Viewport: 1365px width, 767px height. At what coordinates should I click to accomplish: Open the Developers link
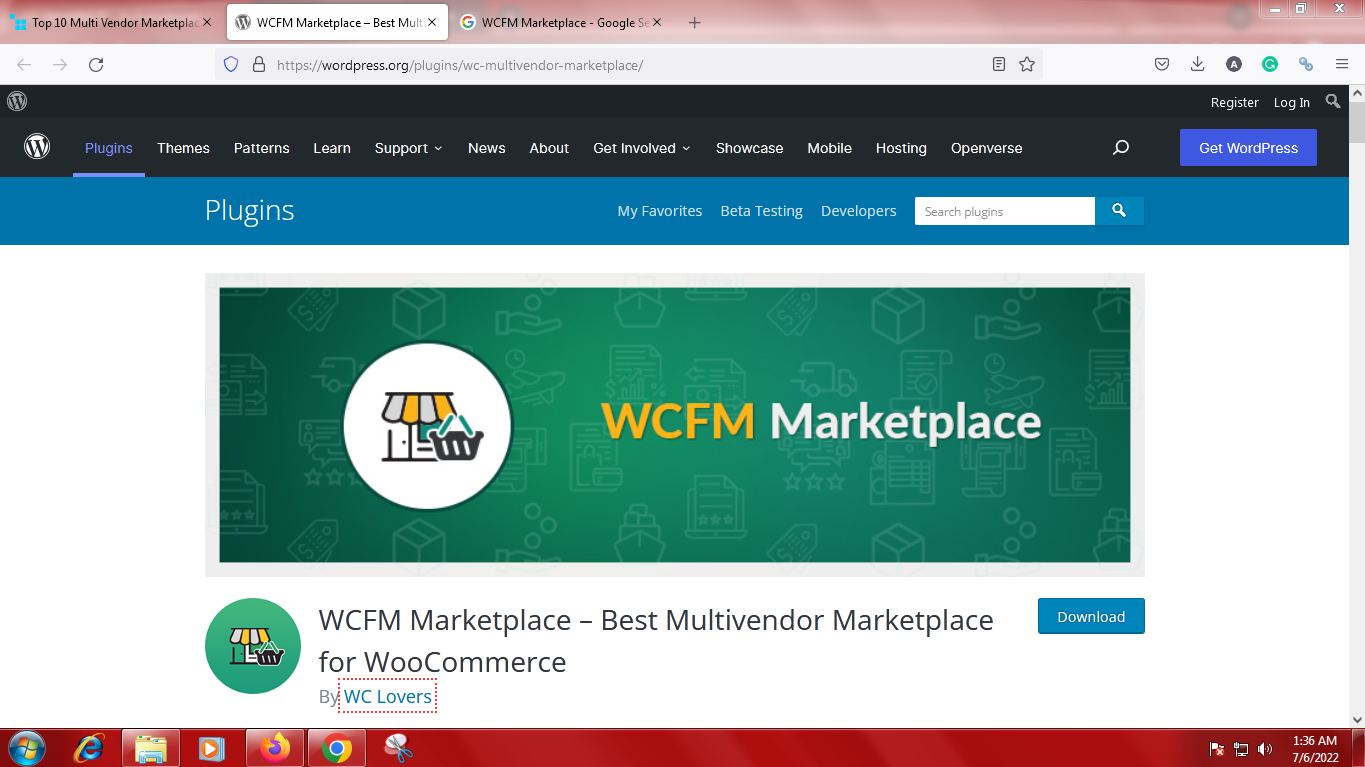(x=859, y=211)
